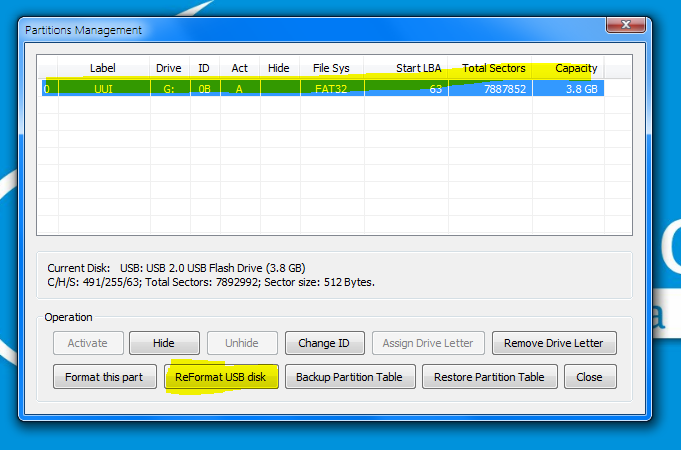Click the disabled Activate button
The width and height of the screenshot is (681, 450).
coord(88,343)
